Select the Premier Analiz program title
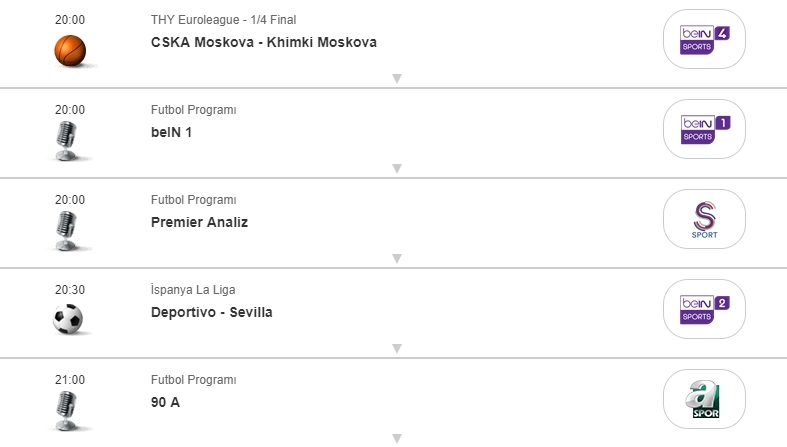 (x=199, y=222)
